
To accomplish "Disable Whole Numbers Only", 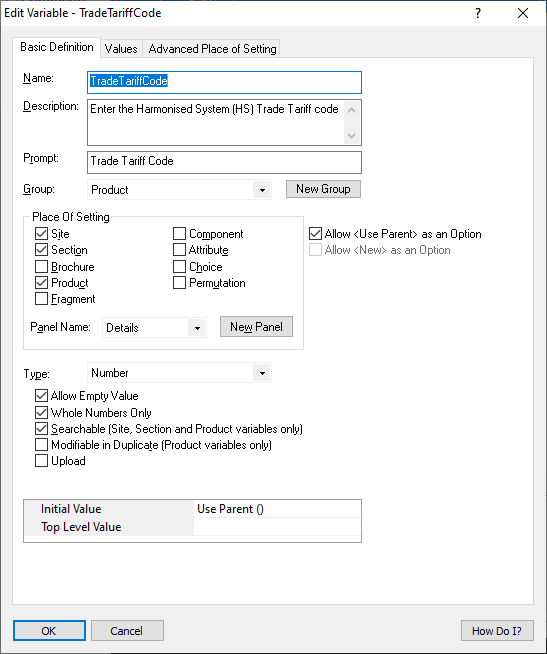I will pyautogui.click(x=41, y=413).
